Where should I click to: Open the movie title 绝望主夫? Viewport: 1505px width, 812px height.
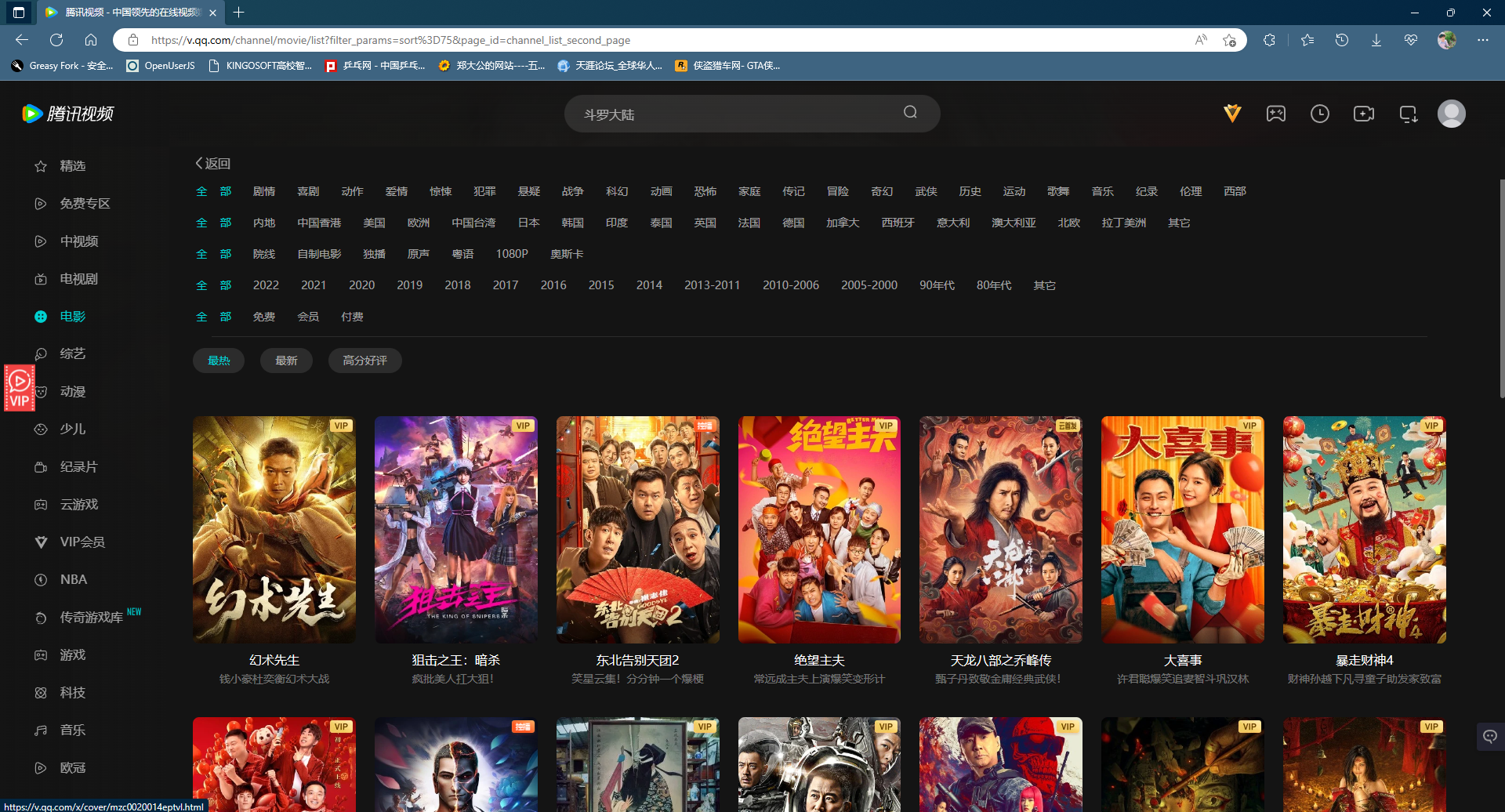point(819,661)
